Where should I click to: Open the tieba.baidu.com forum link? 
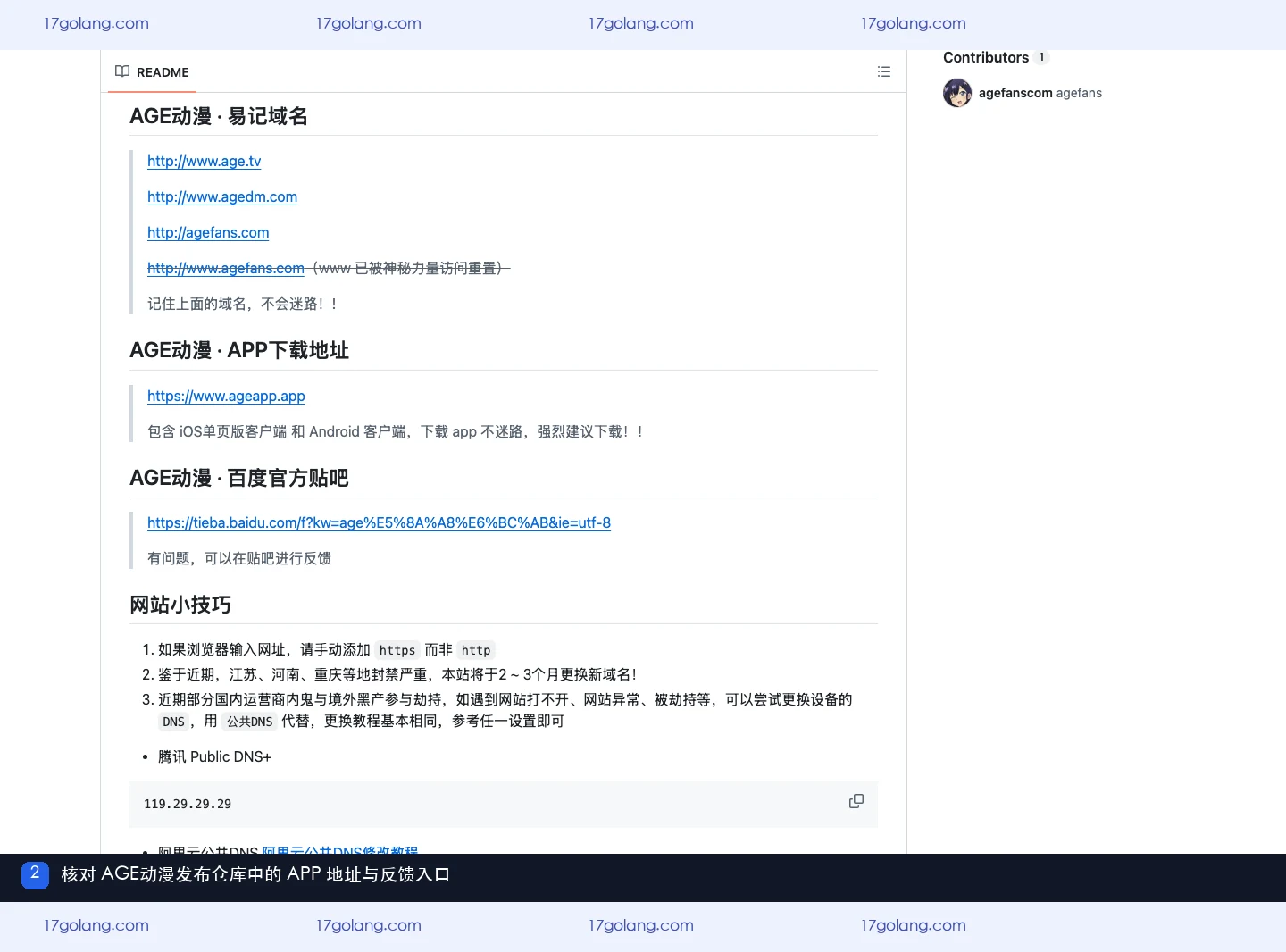tap(379, 522)
